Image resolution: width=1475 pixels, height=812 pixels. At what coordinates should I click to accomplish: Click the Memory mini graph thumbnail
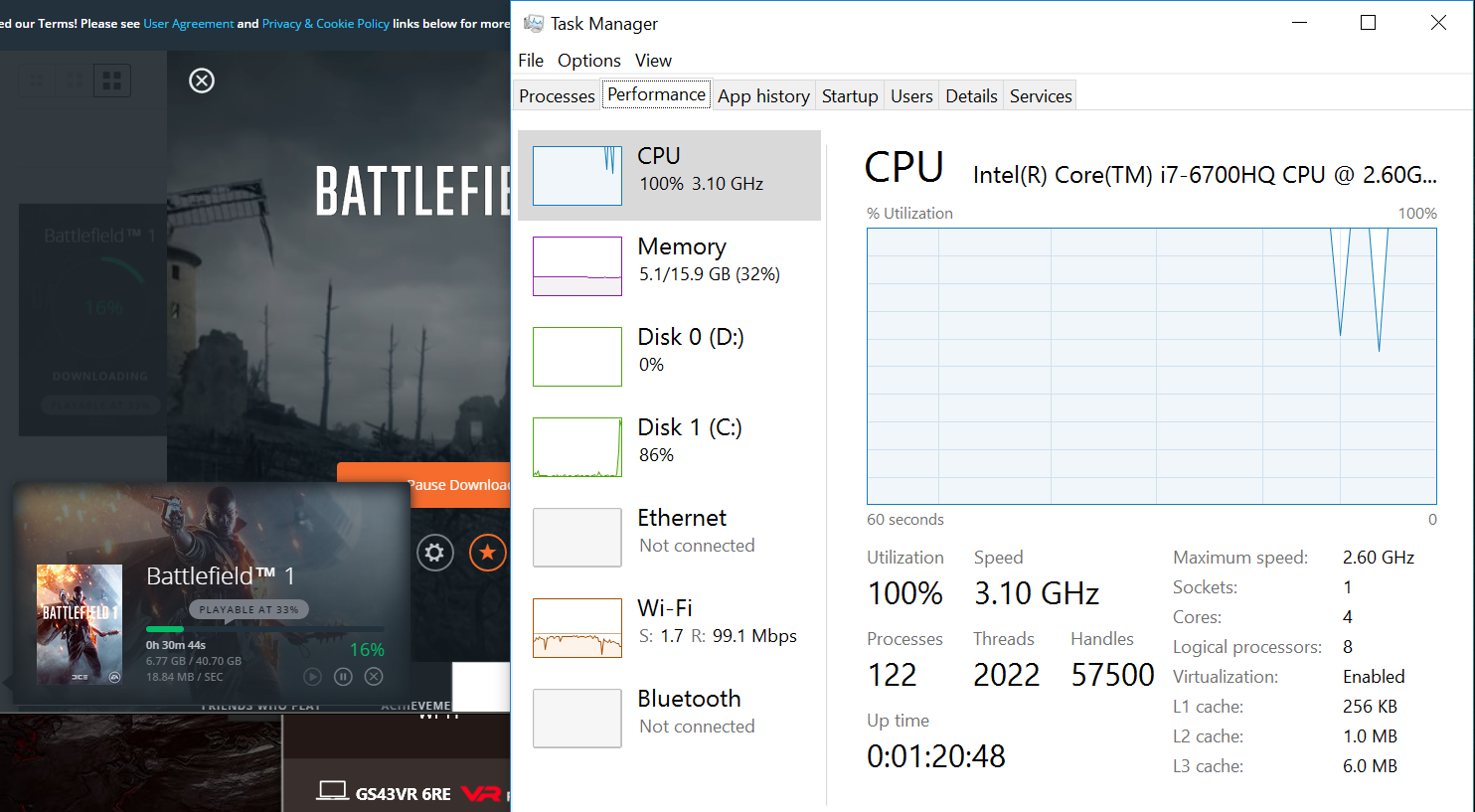pyautogui.click(x=577, y=266)
